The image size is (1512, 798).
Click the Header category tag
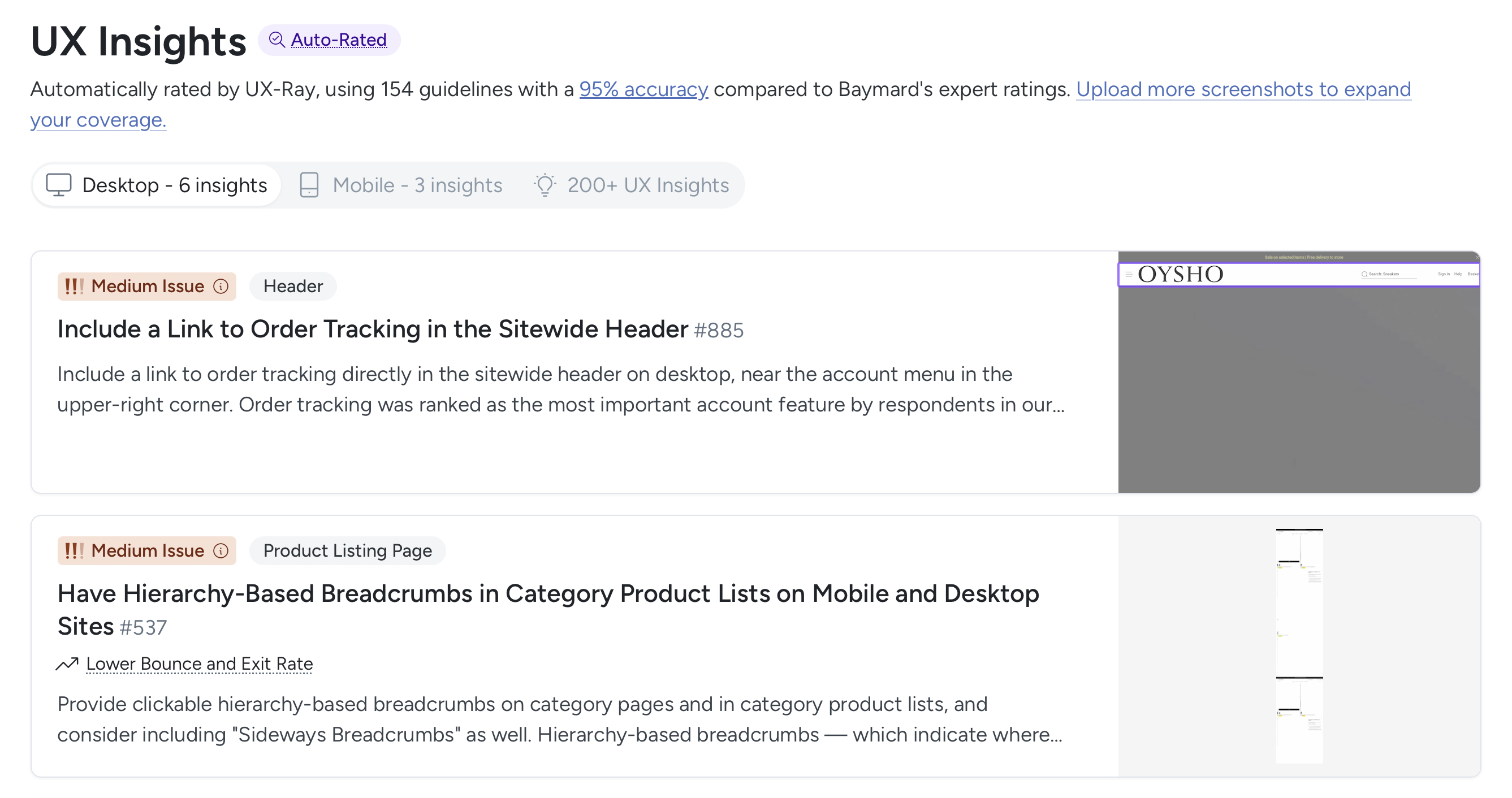[293, 287]
